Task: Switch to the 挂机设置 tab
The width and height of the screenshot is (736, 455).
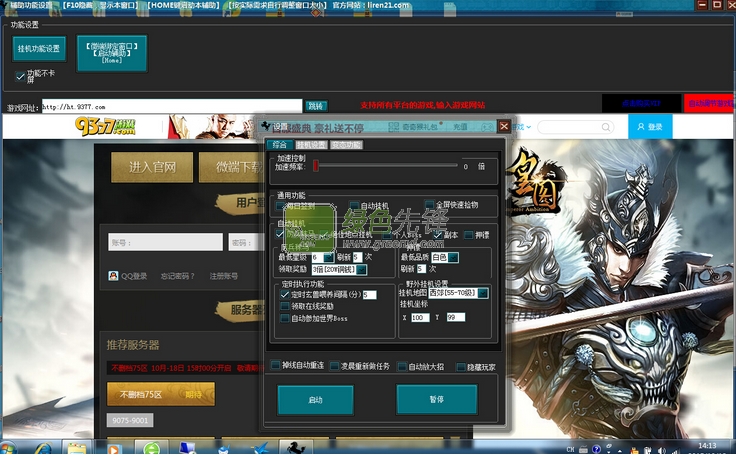Action: click(311, 145)
